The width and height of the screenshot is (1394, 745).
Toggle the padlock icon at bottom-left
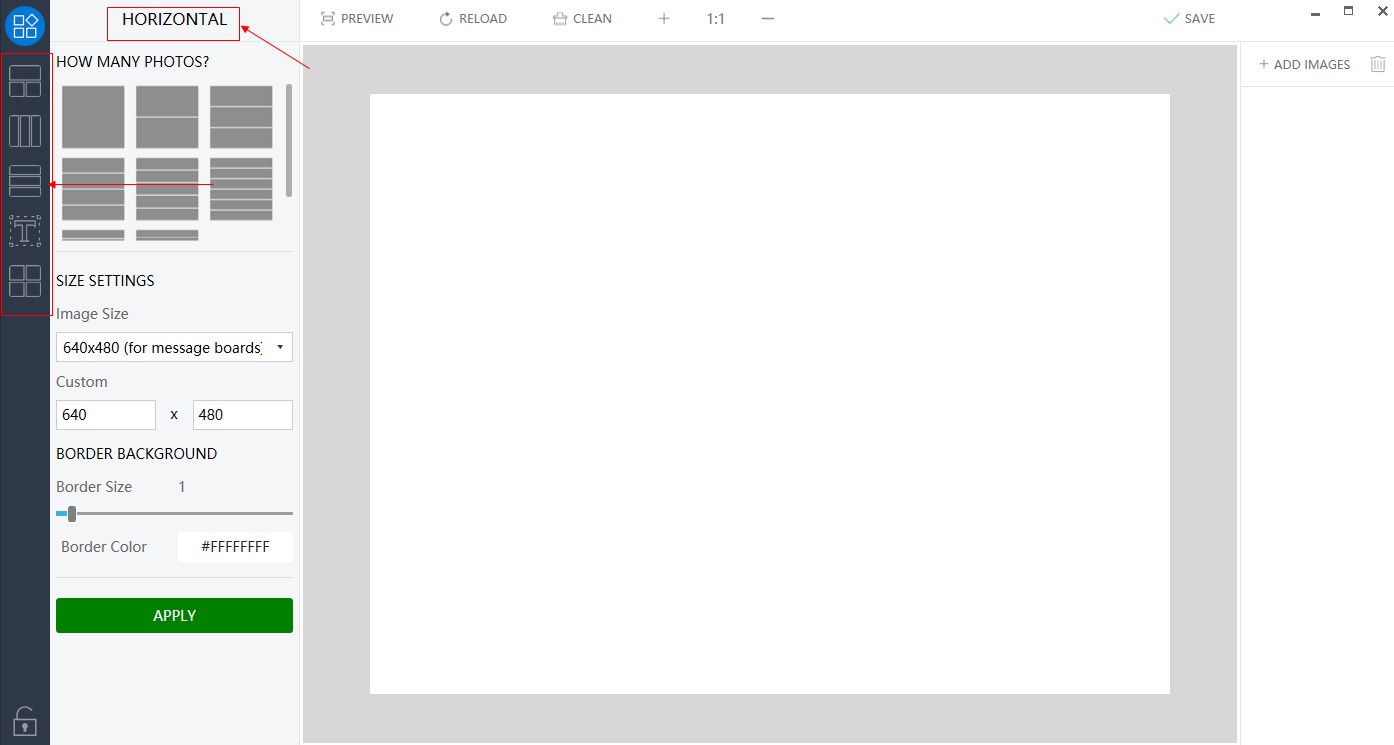click(25, 720)
